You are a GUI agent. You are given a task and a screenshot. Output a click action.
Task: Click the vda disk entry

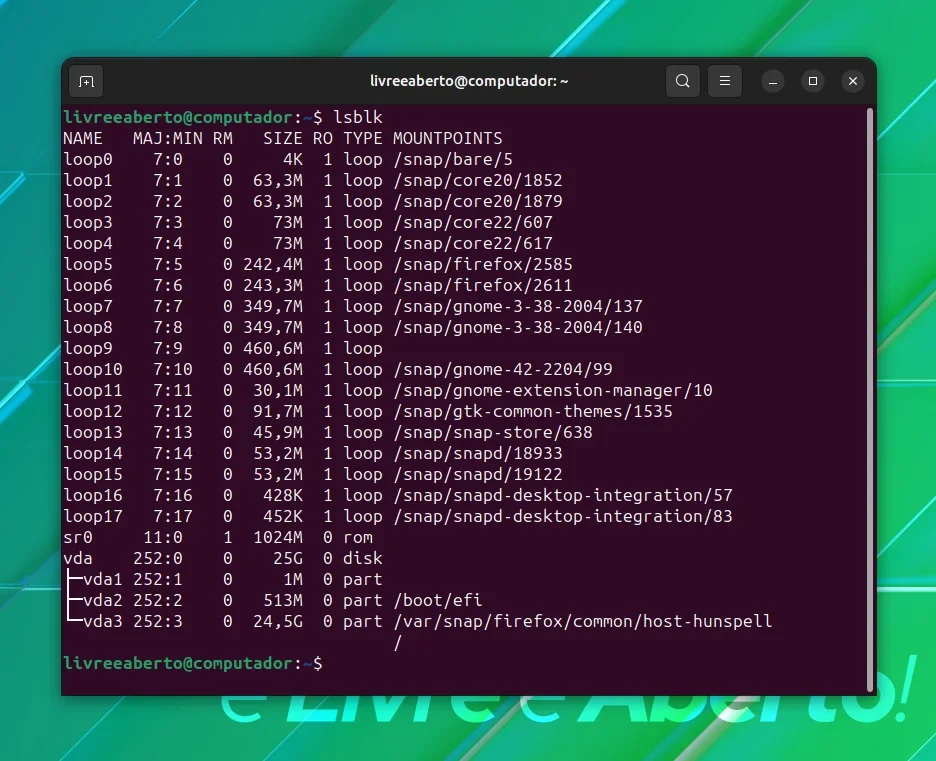(78, 559)
